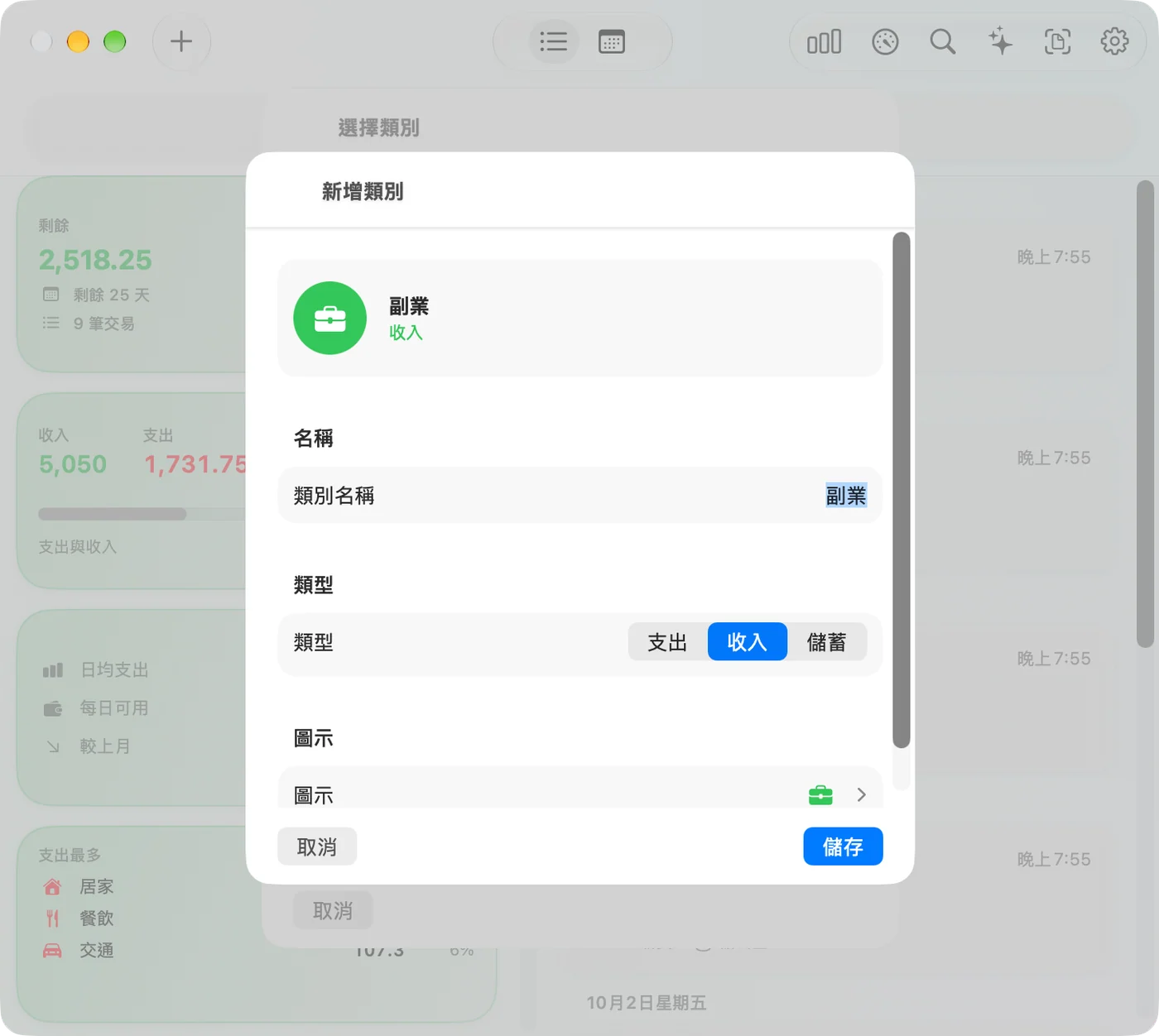The image size is (1159, 1036).
Task: Click the 餐飲 fork and knife icon
Action: (52, 918)
